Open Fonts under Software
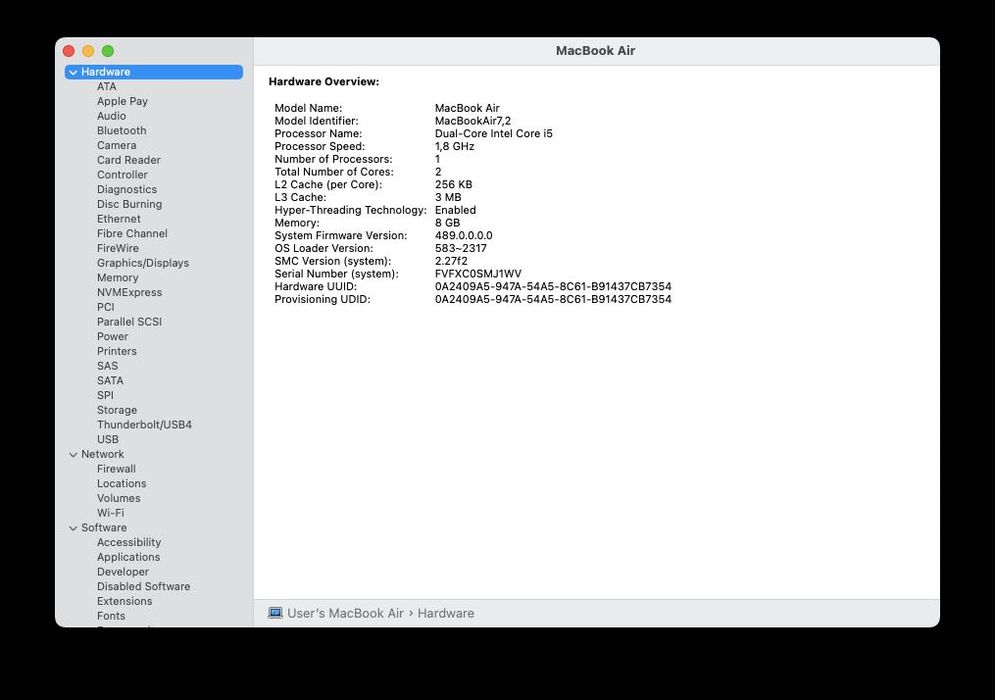Screen dimensions: 995x700 (111, 616)
